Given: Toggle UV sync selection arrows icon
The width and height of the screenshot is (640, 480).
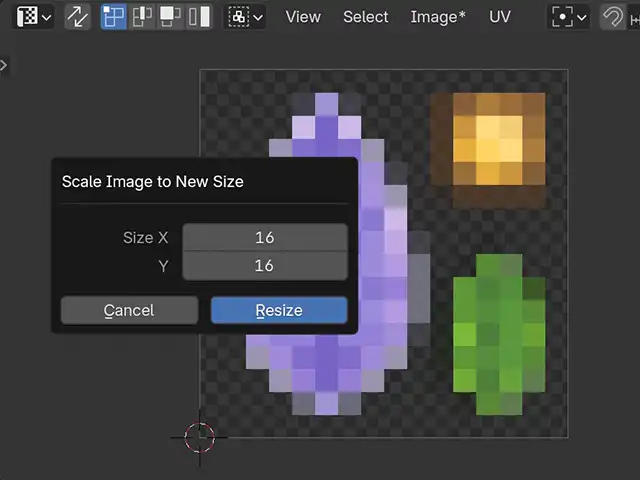Looking at the screenshot, I should (78, 17).
